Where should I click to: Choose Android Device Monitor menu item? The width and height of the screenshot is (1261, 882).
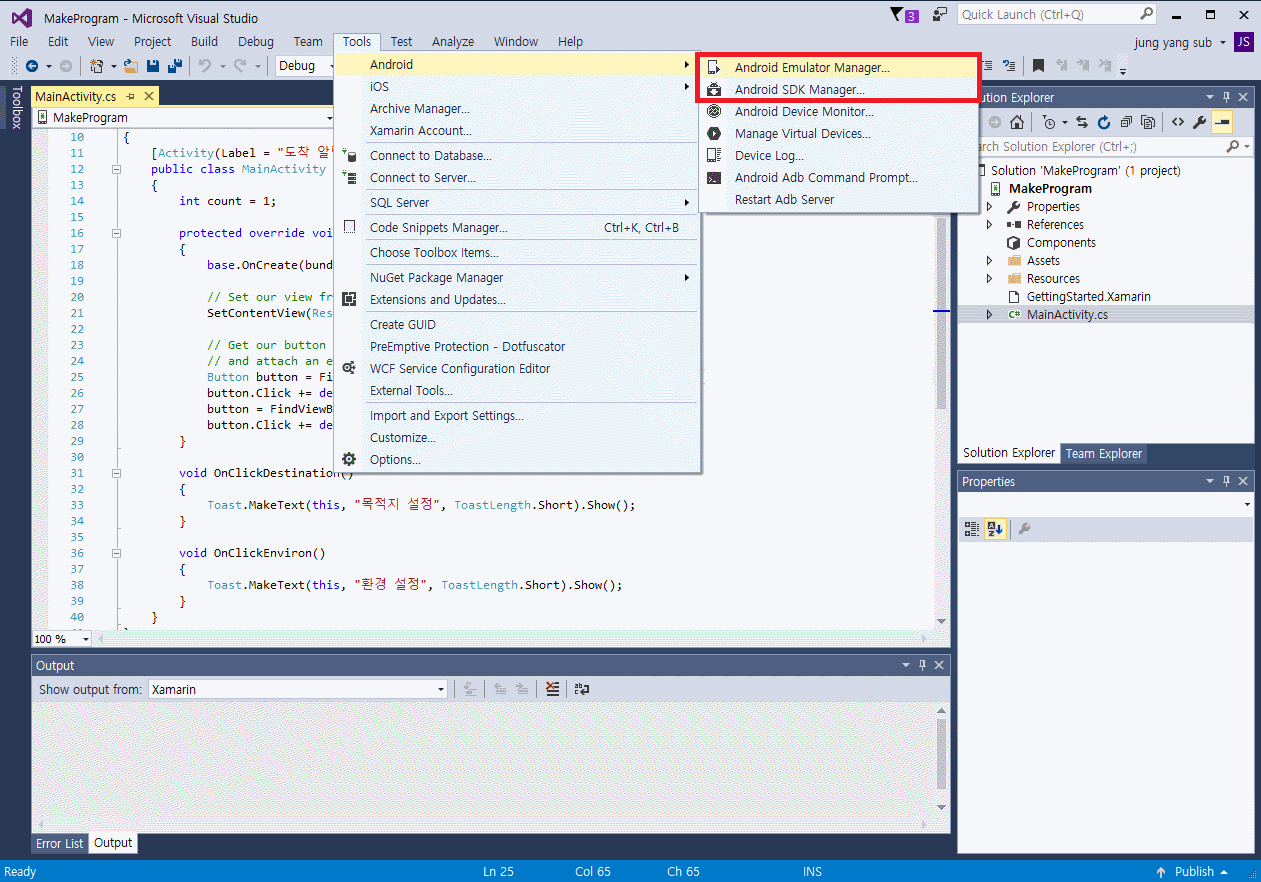(838, 112)
